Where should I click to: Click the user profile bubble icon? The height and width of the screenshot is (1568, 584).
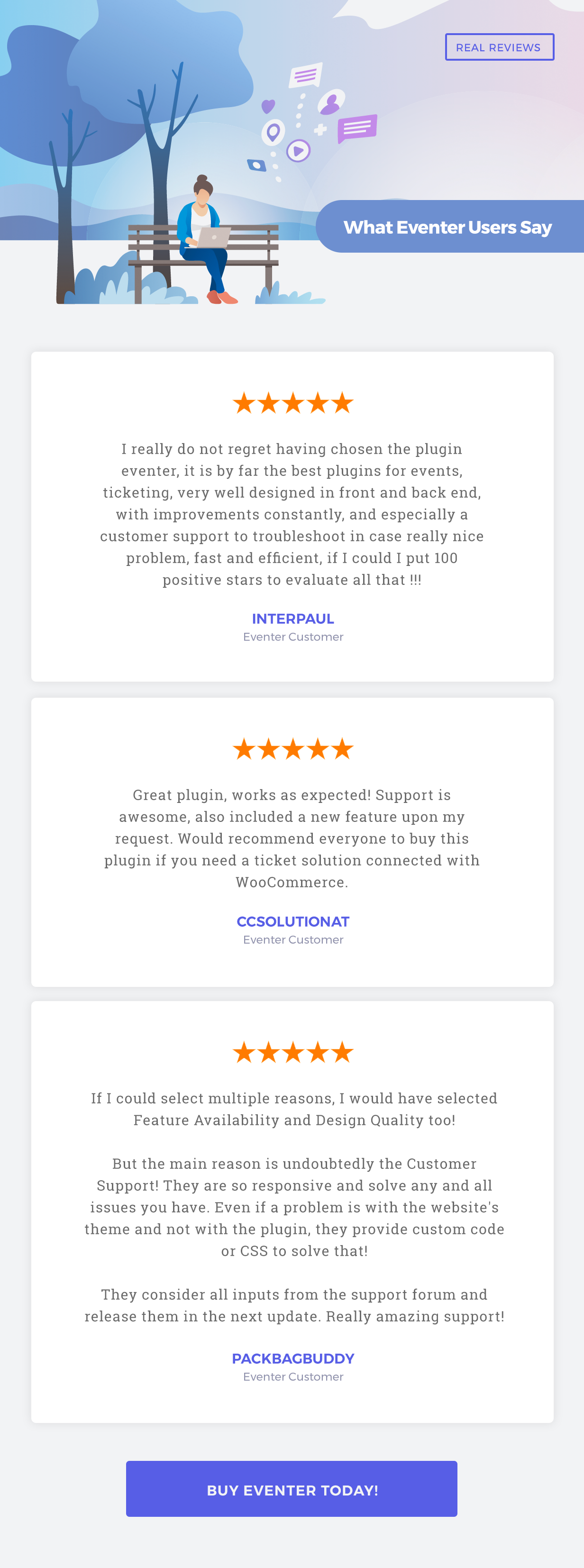point(331,102)
